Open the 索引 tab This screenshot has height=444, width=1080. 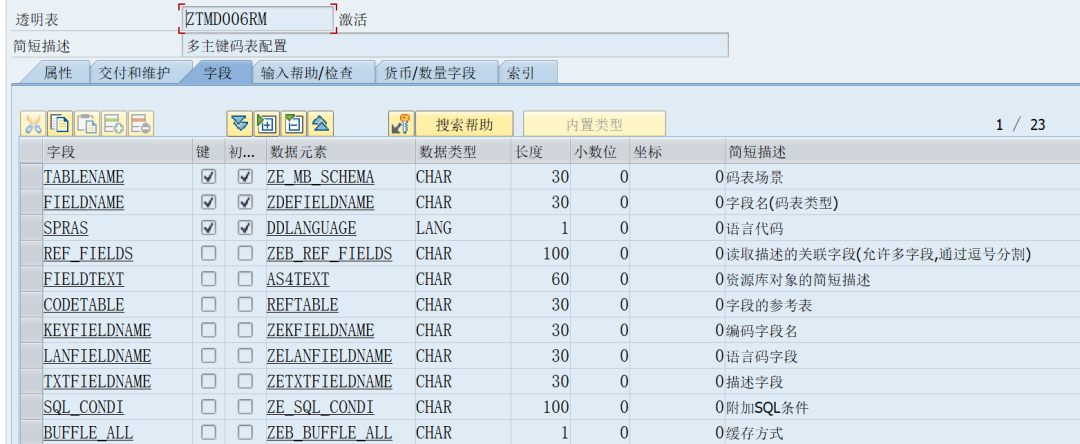(x=520, y=72)
